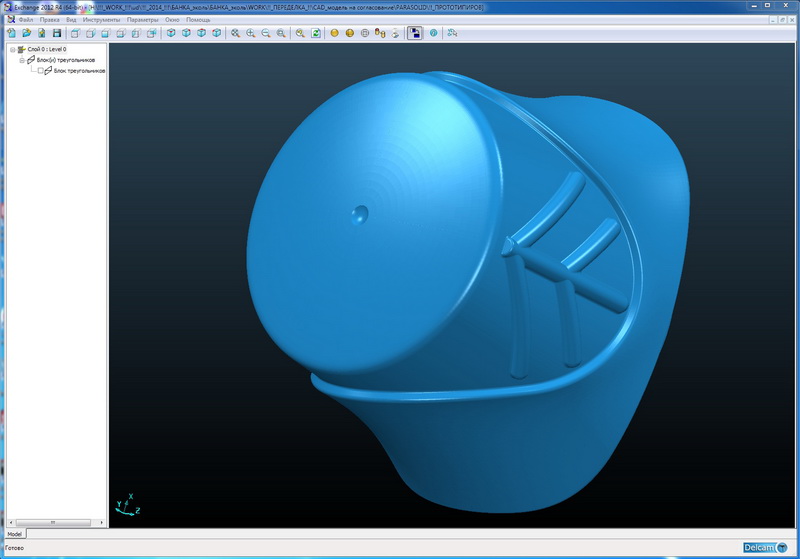Open the Окно menu

pos(172,20)
